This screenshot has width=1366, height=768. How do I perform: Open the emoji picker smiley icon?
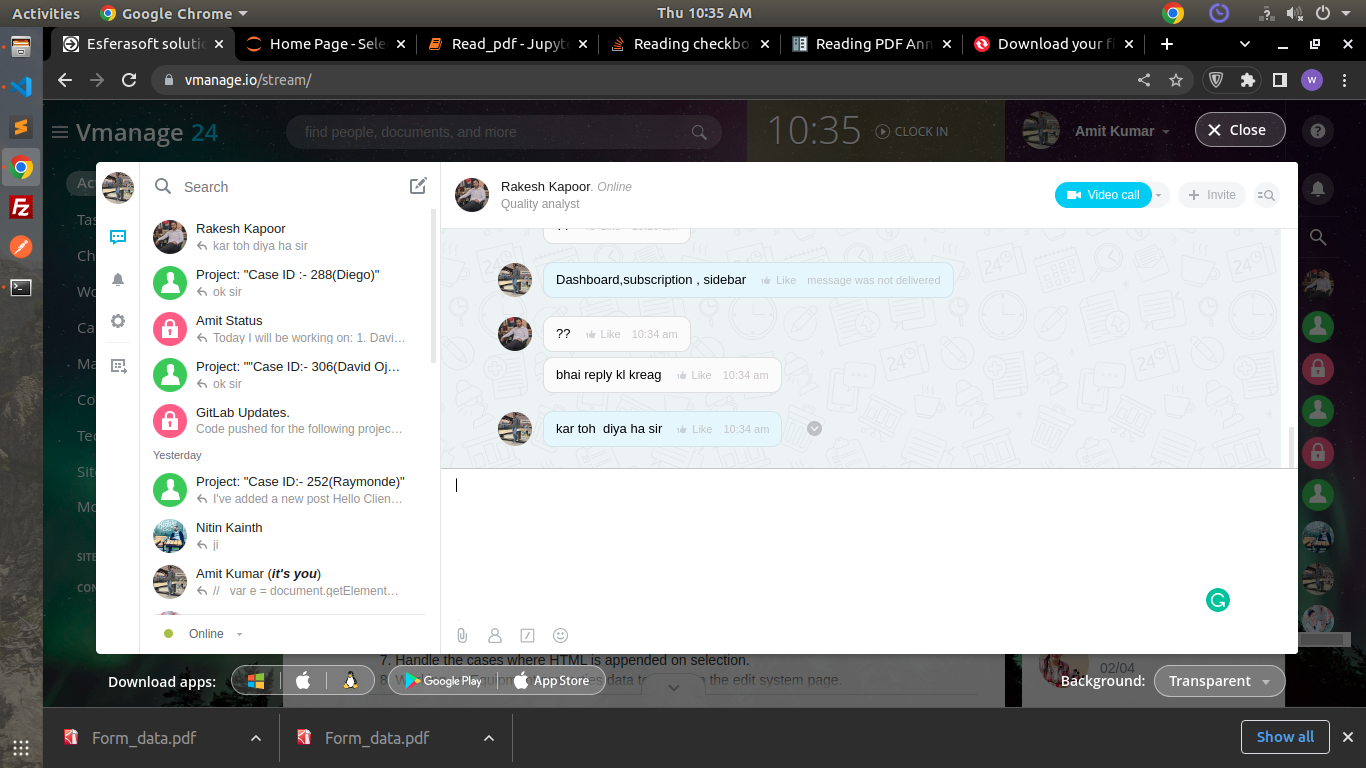tap(561, 635)
